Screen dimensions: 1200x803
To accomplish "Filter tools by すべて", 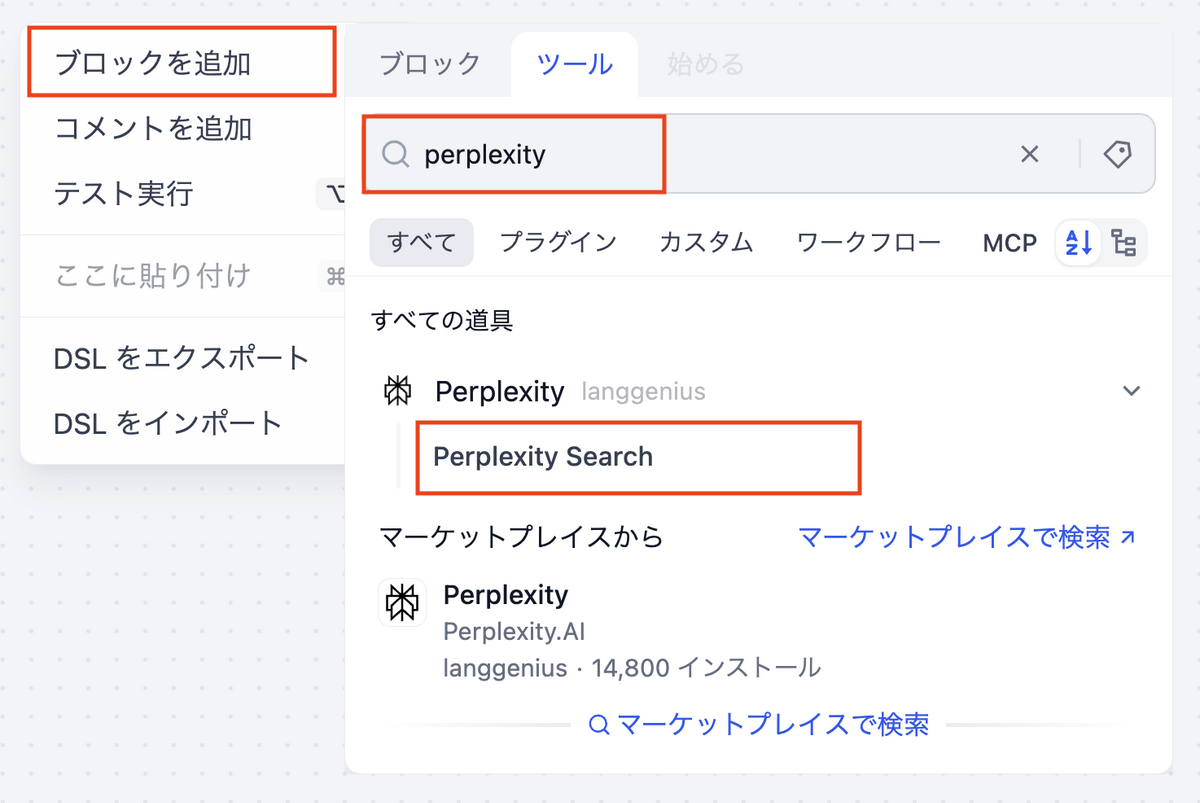I will 421,243.
